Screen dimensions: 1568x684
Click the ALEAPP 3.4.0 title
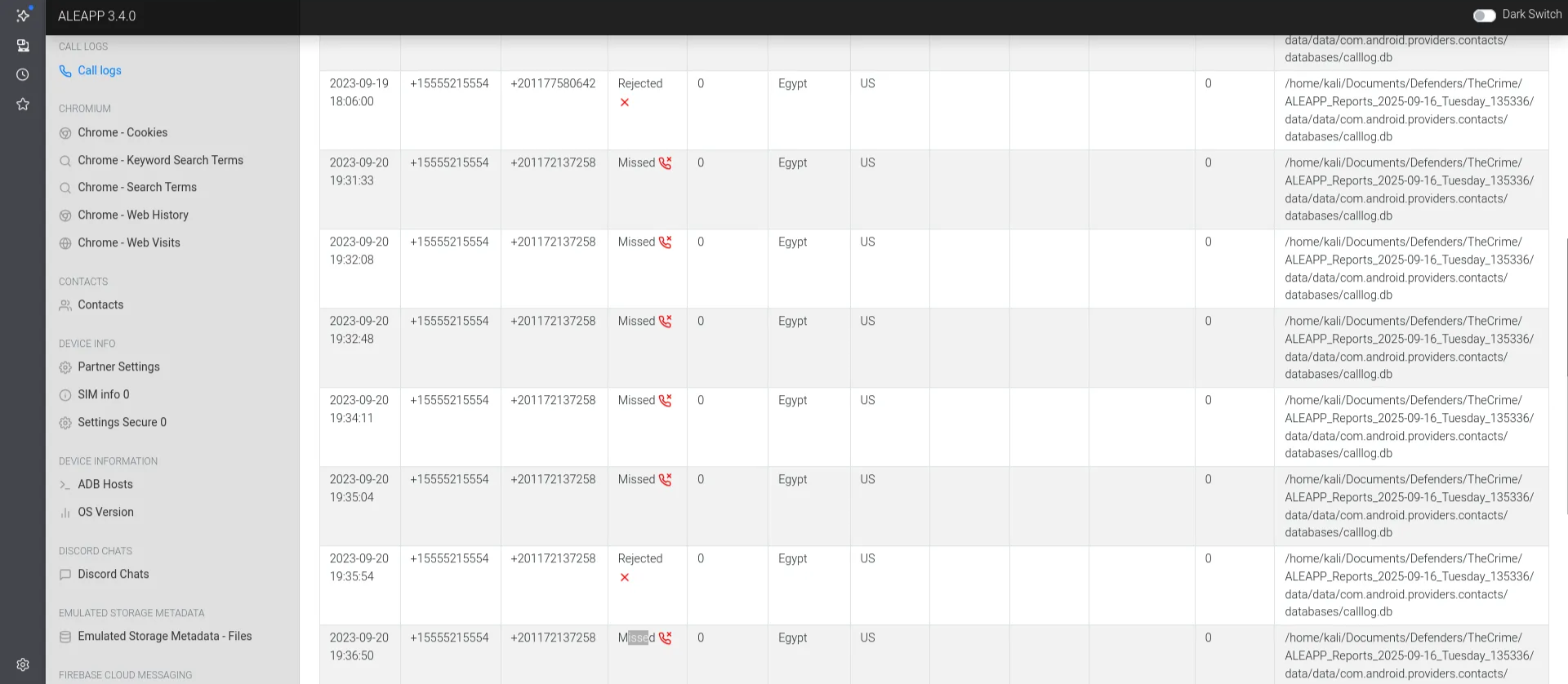tap(96, 16)
